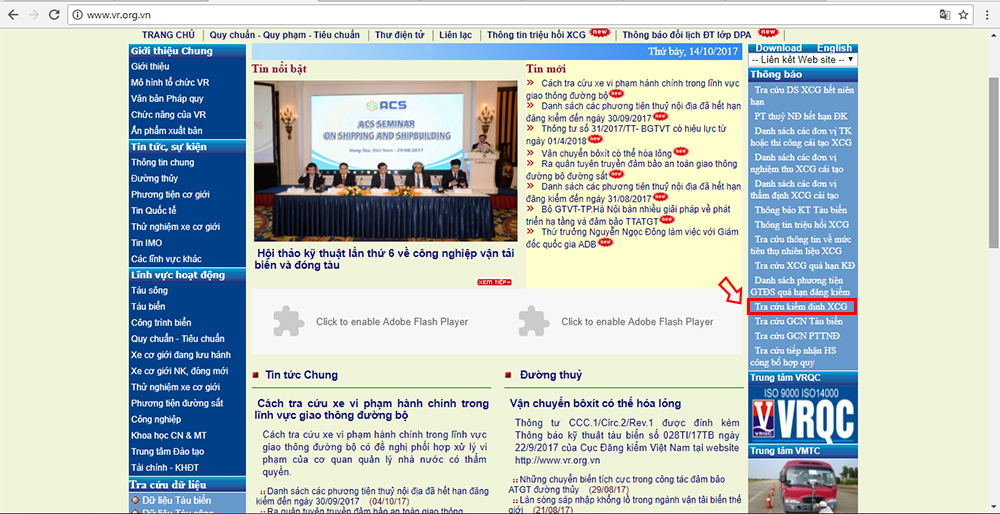Click the radio icon beside Dữ liệu Tàu biển

pyautogui.click(x=135, y=501)
